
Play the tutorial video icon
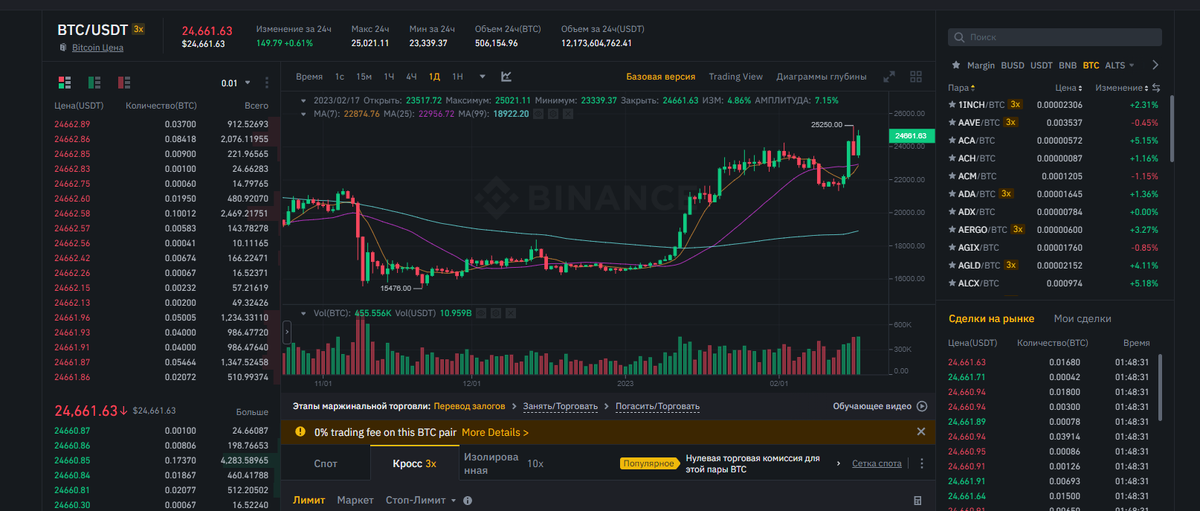click(922, 406)
